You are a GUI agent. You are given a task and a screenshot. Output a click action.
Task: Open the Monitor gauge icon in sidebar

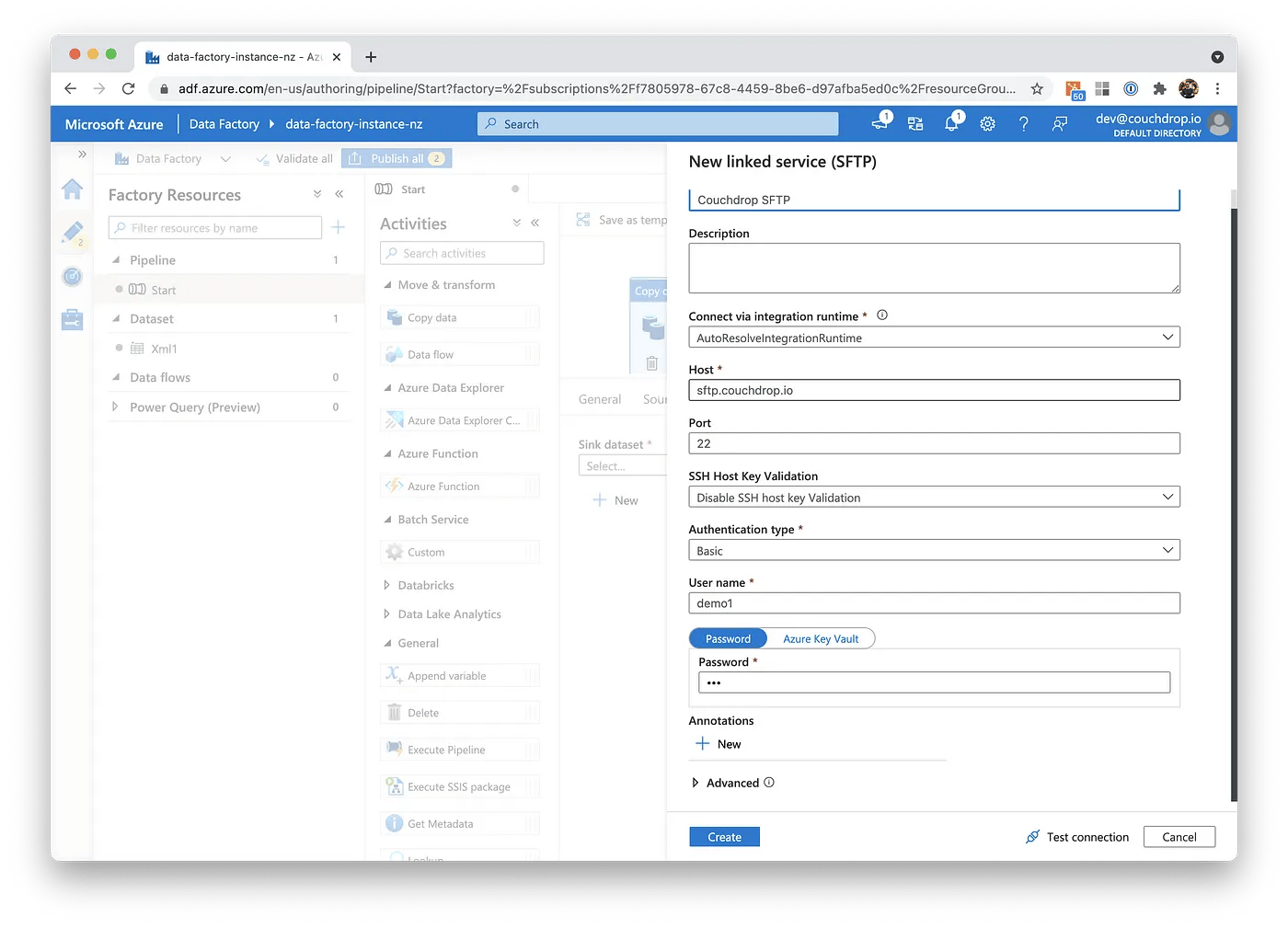[x=72, y=276]
